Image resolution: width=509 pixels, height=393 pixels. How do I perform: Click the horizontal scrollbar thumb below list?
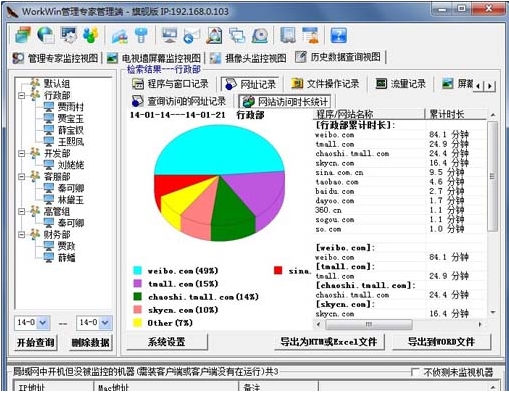[x=369, y=324]
